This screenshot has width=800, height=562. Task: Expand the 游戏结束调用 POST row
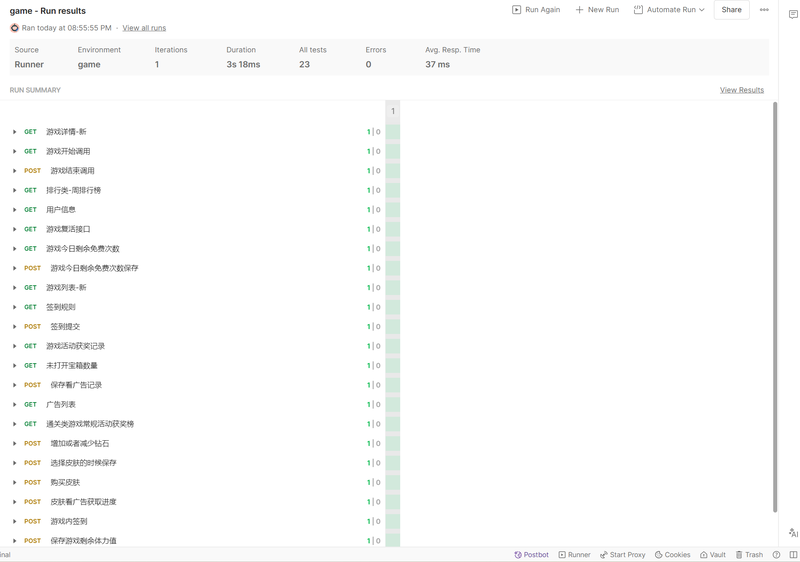14,171
